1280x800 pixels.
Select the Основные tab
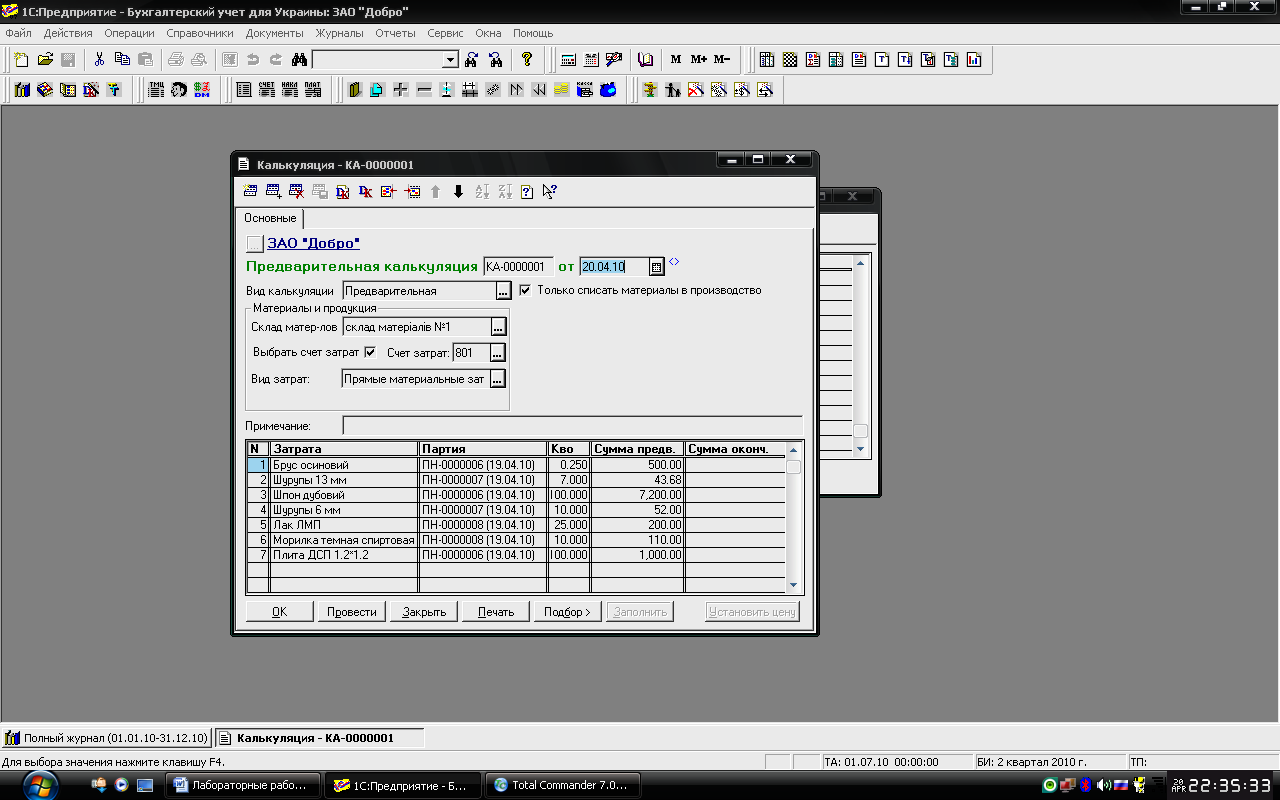tap(270, 218)
